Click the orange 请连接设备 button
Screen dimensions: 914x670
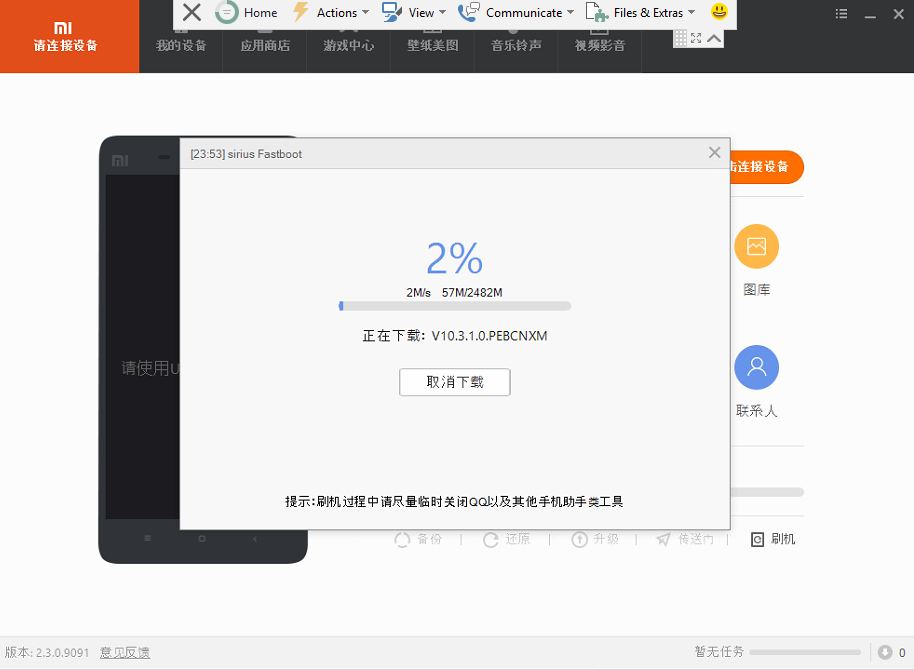(x=767, y=167)
